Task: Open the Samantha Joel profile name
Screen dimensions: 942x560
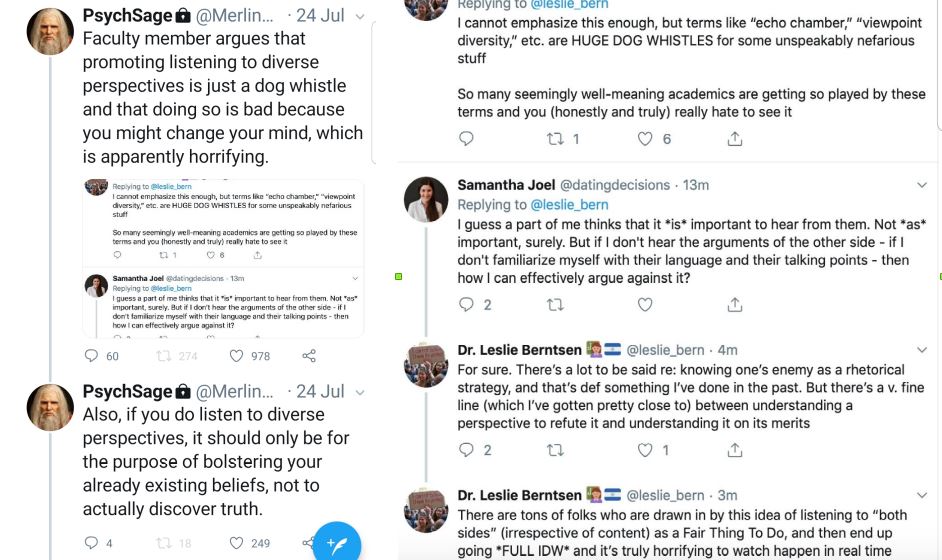Action: (506, 185)
